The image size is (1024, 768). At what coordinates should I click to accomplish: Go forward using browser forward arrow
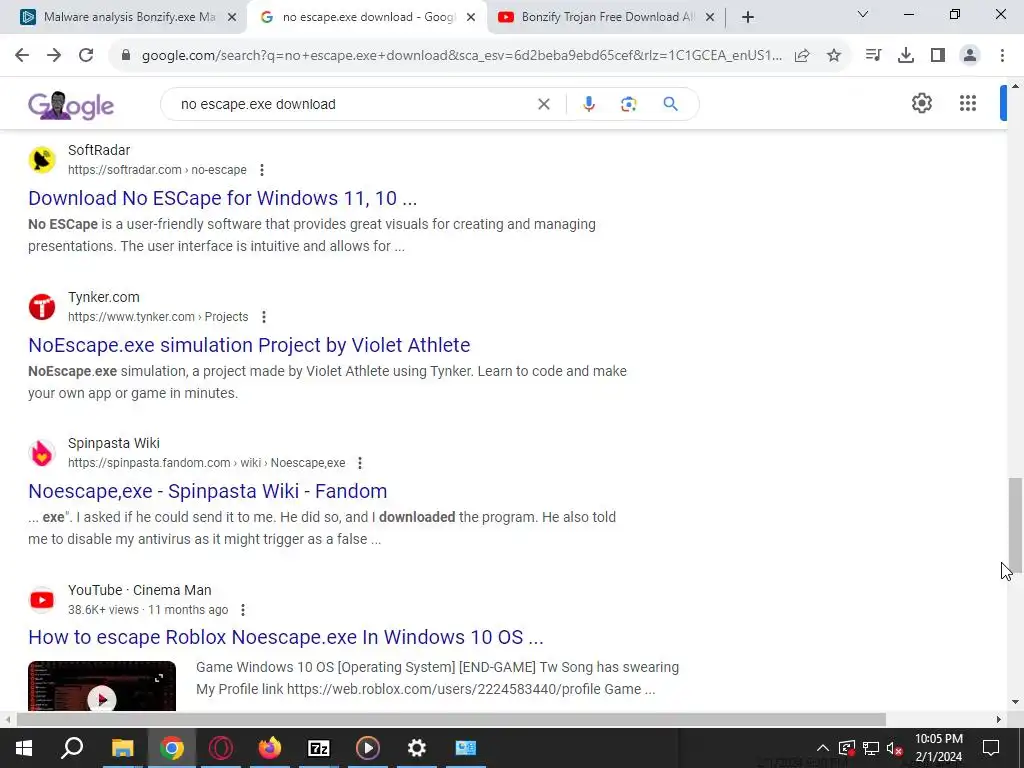point(54,56)
